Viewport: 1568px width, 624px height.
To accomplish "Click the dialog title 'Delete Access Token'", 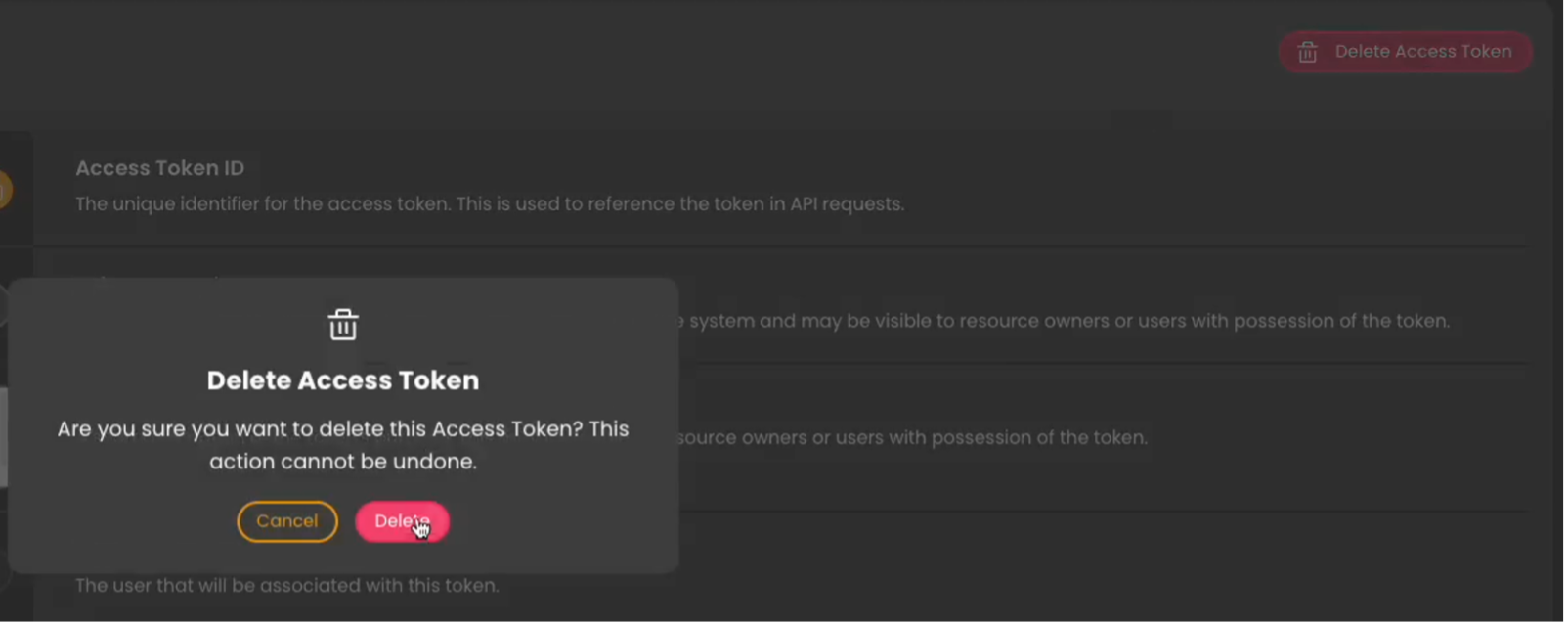I will 343,380.
